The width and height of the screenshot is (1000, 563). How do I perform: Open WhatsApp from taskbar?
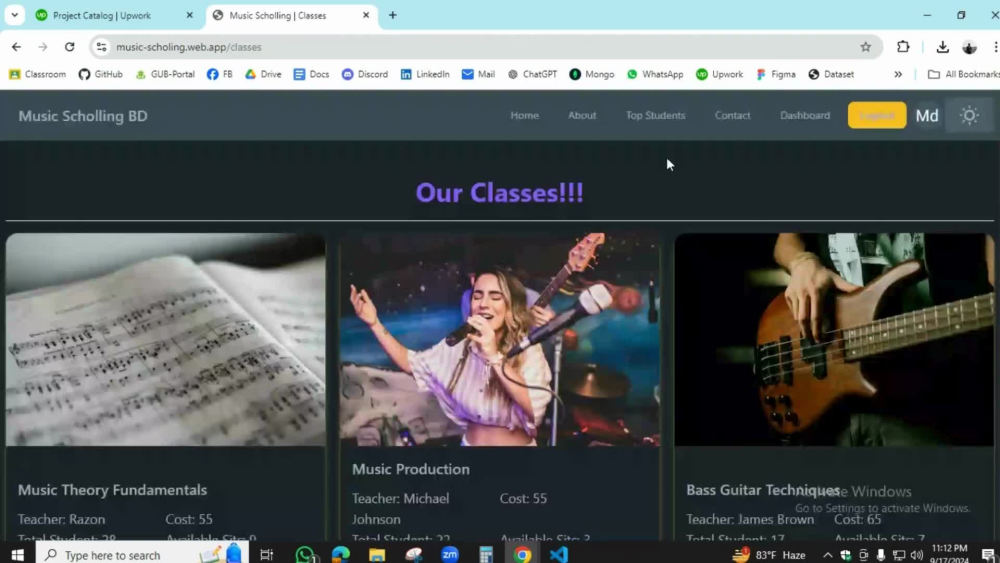tap(305, 555)
